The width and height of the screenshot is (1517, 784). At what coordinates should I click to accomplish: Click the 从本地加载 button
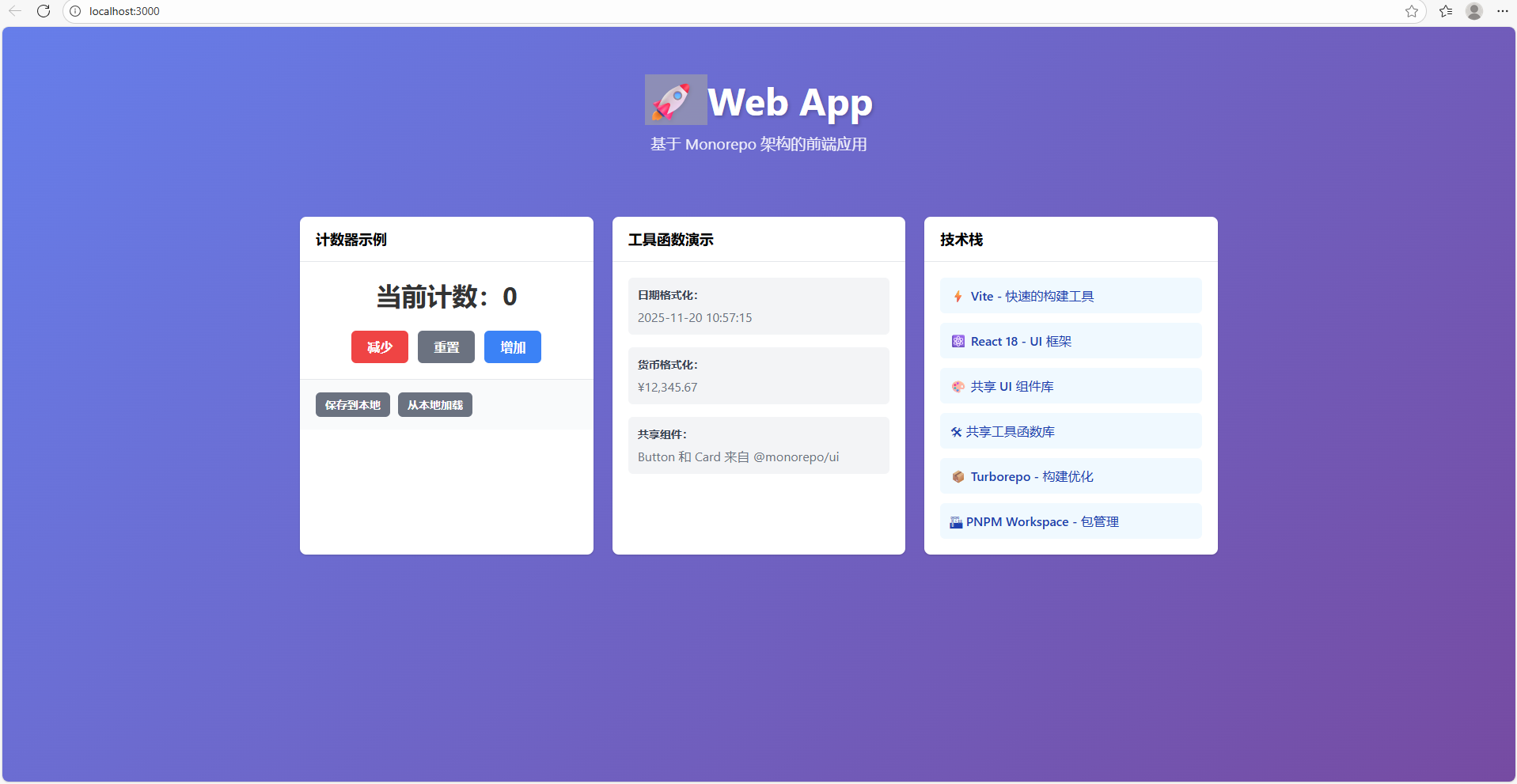(x=435, y=405)
